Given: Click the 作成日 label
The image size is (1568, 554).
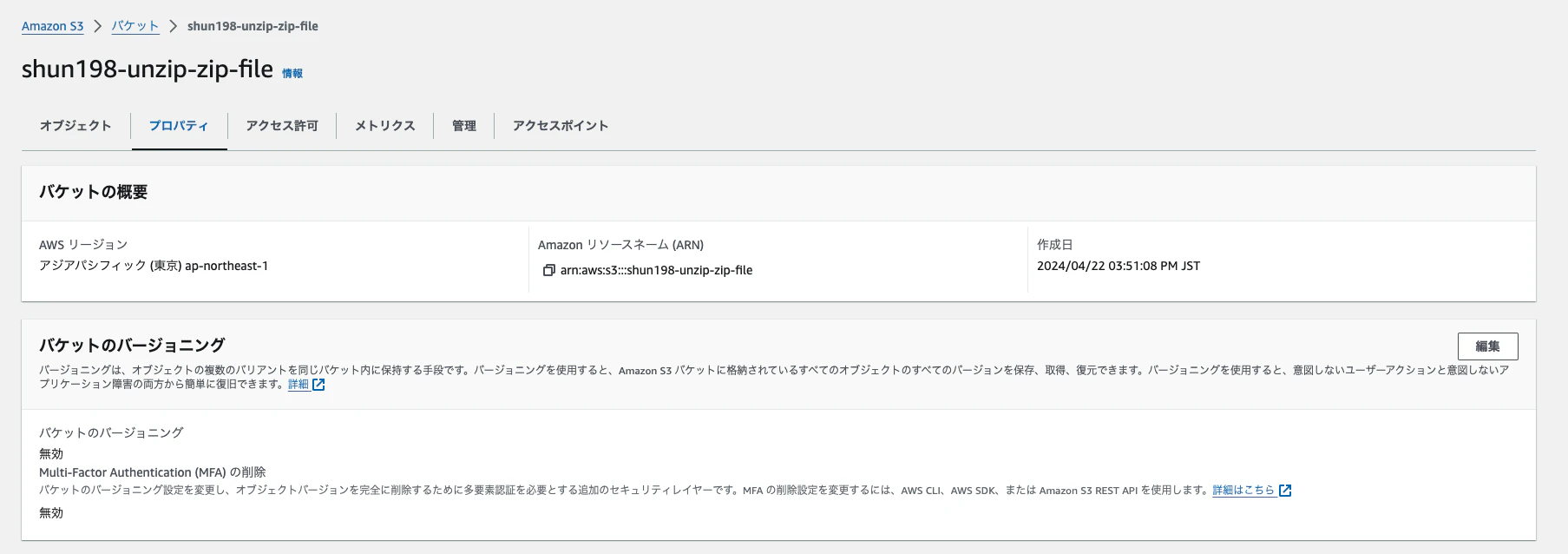Looking at the screenshot, I should click(x=1055, y=245).
